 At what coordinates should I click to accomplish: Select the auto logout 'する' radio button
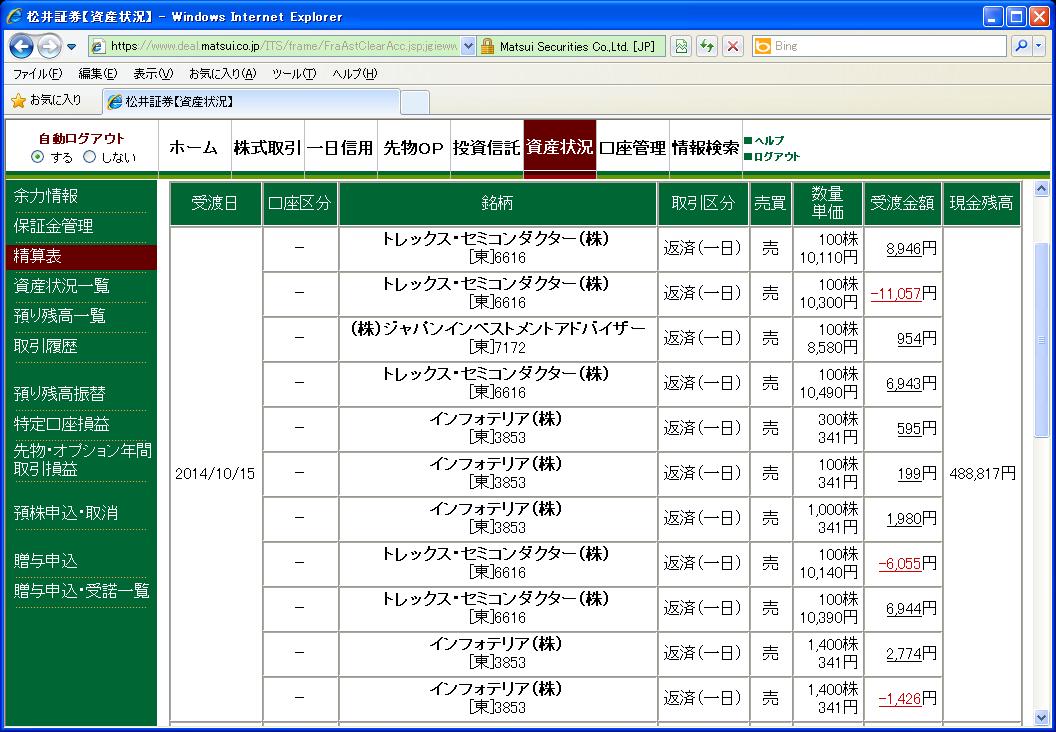point(38,157)
